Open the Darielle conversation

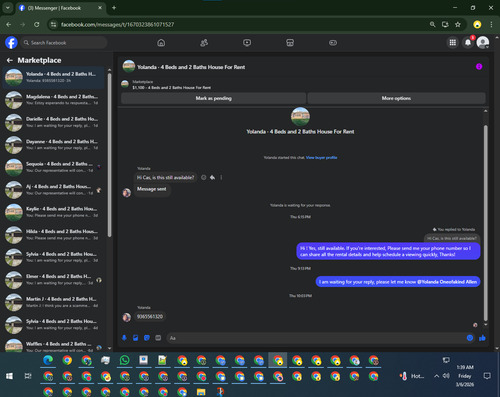[x=54, y=122]
